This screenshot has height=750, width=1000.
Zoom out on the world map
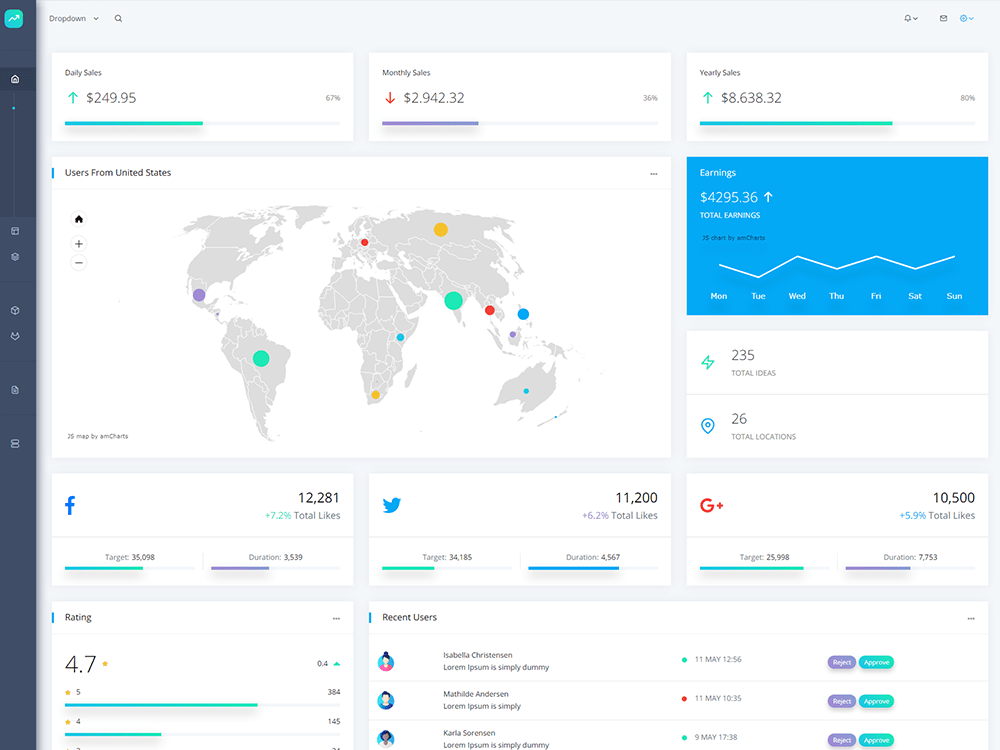coord(78,263)
